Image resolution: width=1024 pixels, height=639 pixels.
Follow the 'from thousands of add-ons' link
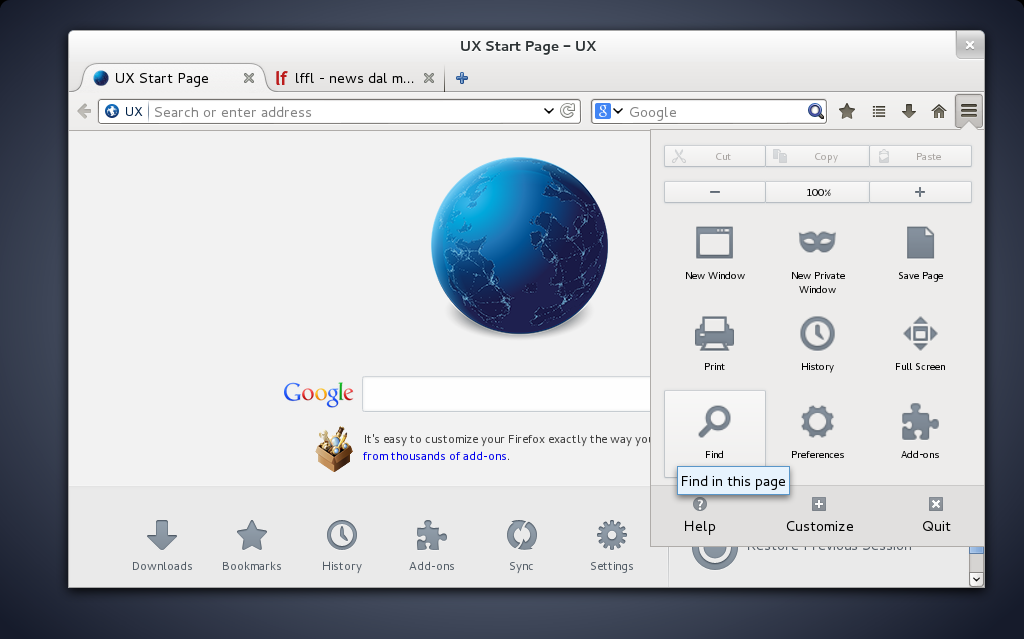tap(435, 456)
